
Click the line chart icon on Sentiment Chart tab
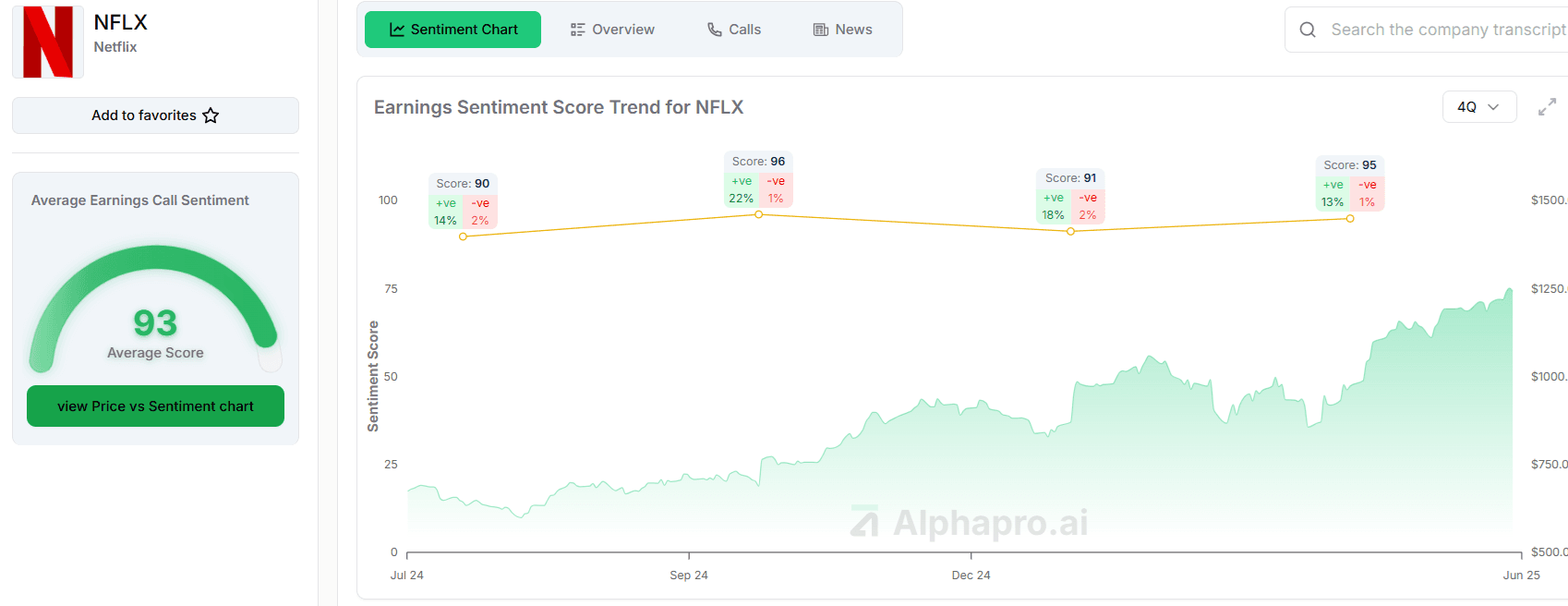click(x=397, y=30)
